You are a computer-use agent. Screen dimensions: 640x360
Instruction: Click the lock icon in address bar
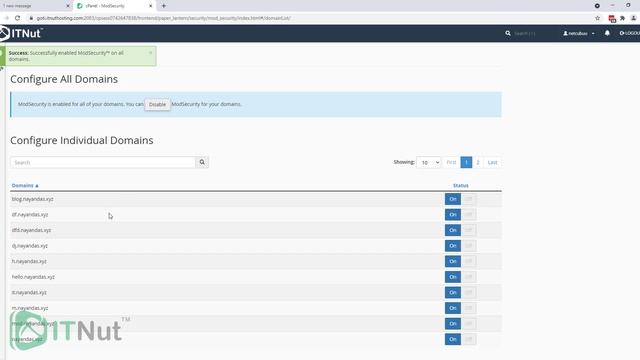tap(31, 18)
